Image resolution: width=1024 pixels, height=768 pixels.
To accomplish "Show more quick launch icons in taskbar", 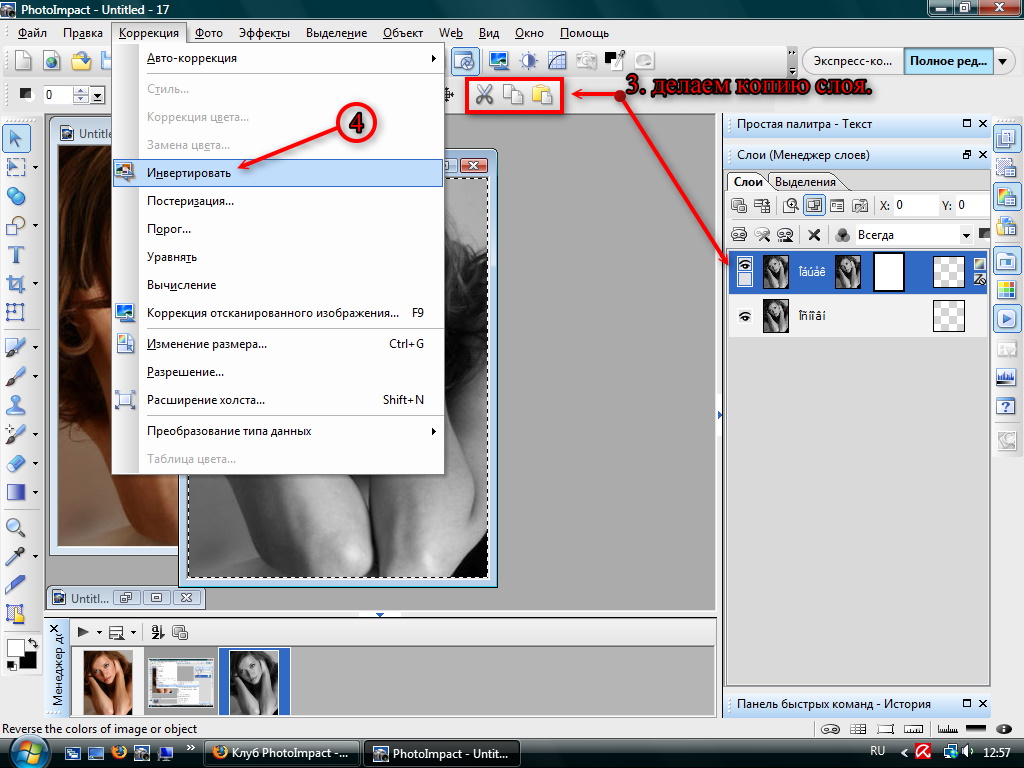I will (191, 747).
